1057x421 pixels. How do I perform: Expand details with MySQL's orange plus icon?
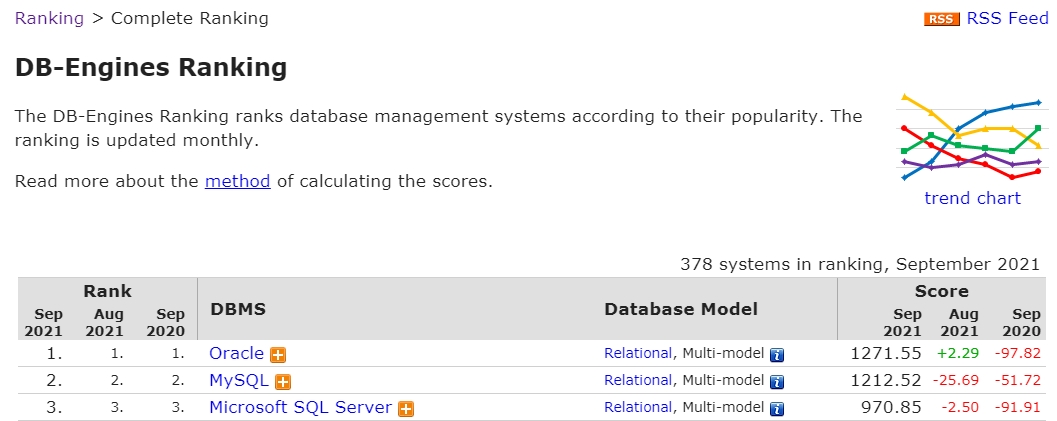283,382
